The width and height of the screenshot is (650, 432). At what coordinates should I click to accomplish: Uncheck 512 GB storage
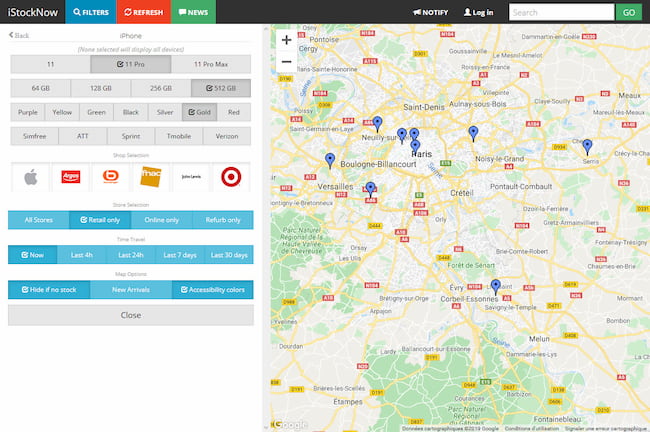[x=221, y=88]
